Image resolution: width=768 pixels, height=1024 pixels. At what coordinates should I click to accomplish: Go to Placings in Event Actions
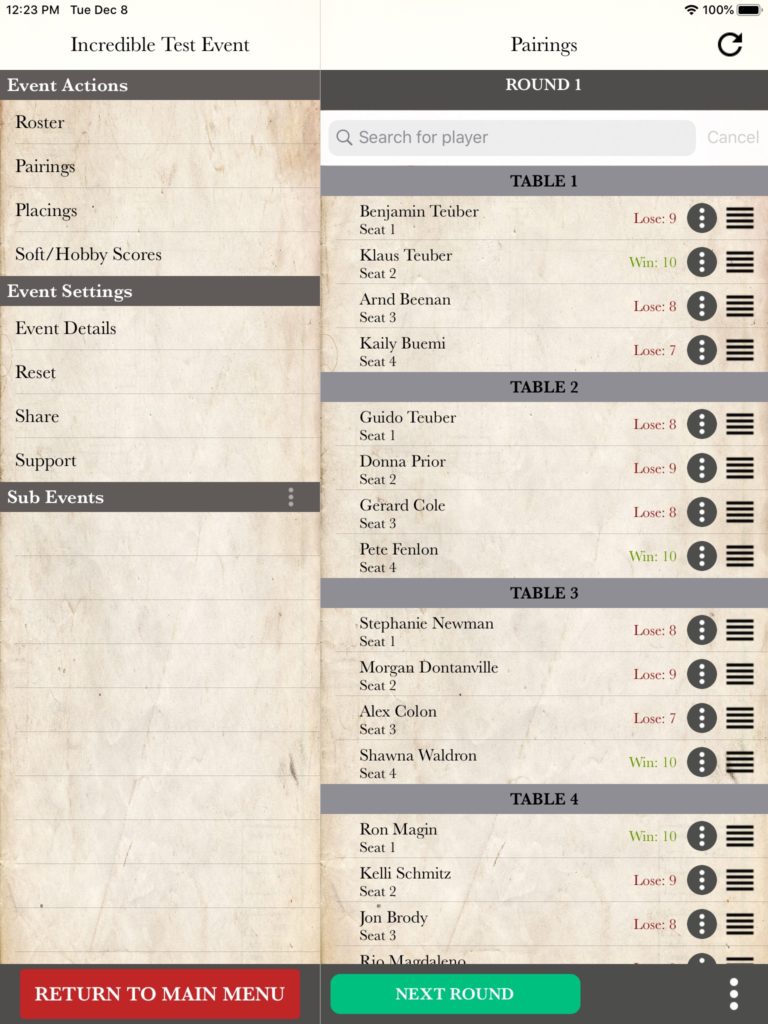pyautogui.click(x=160, y=210)
